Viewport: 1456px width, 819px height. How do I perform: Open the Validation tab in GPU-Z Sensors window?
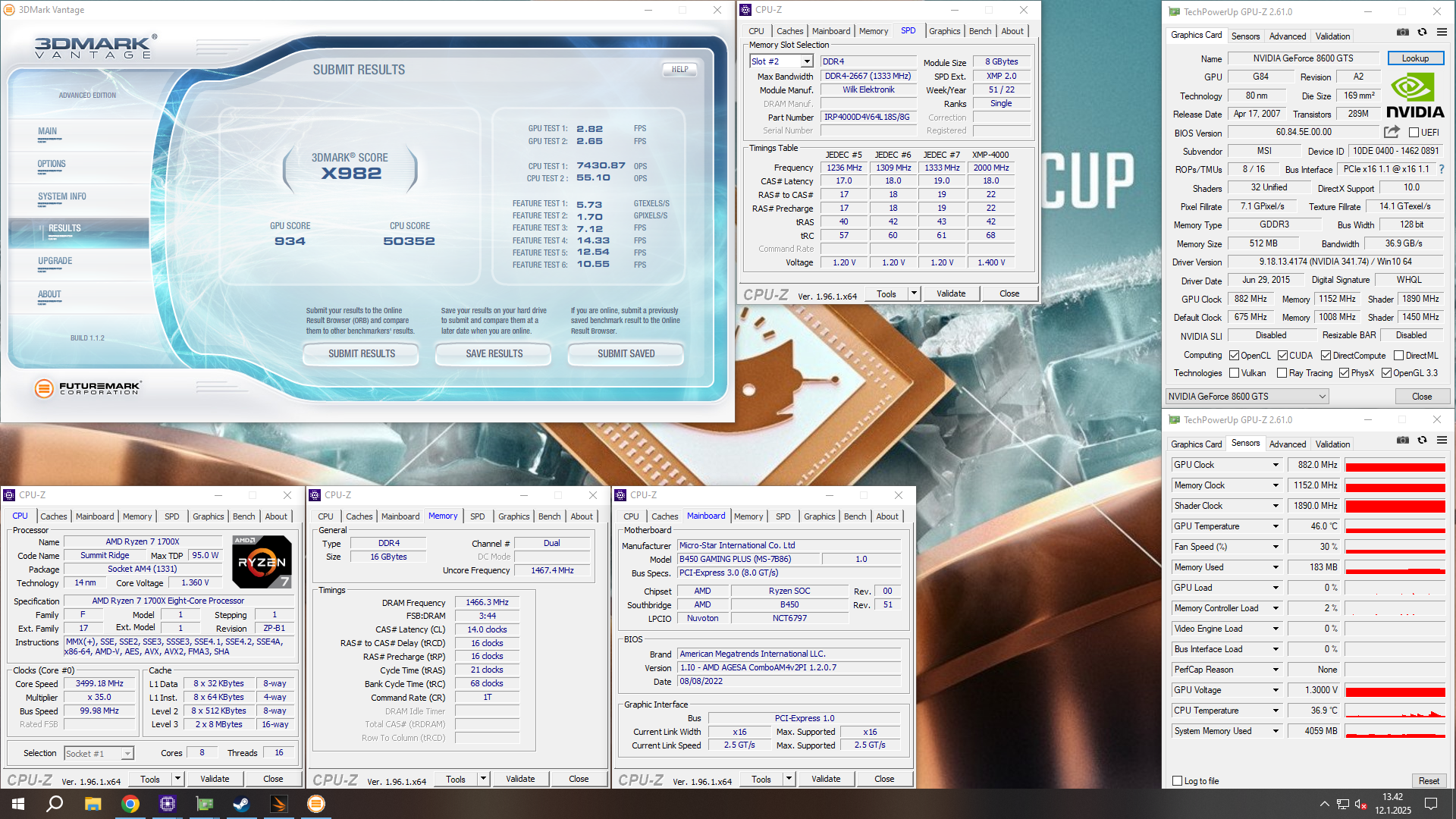click(1332, 444)
